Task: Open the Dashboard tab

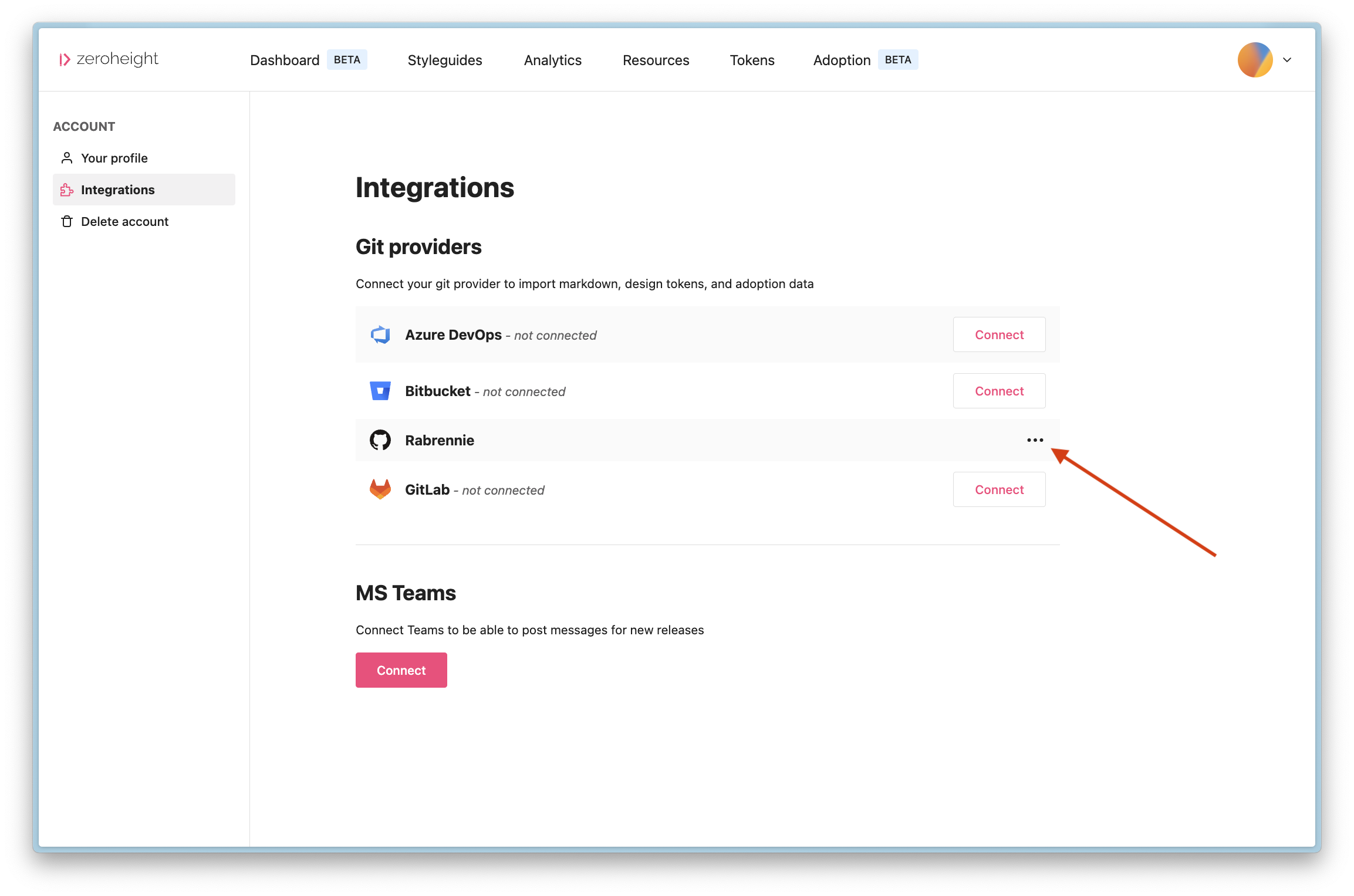Action: click(x=285, y=60)
